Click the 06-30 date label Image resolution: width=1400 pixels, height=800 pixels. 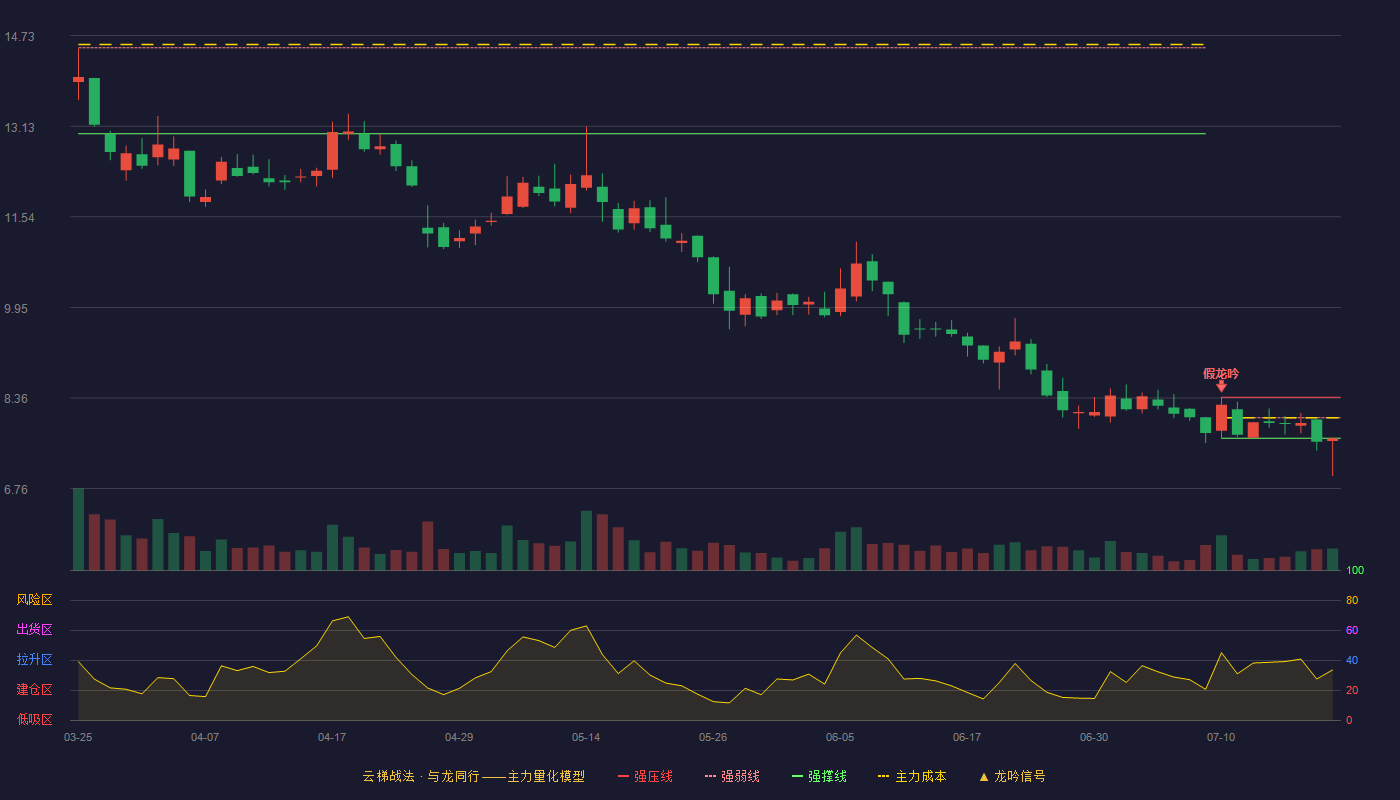click(1094, 737)
